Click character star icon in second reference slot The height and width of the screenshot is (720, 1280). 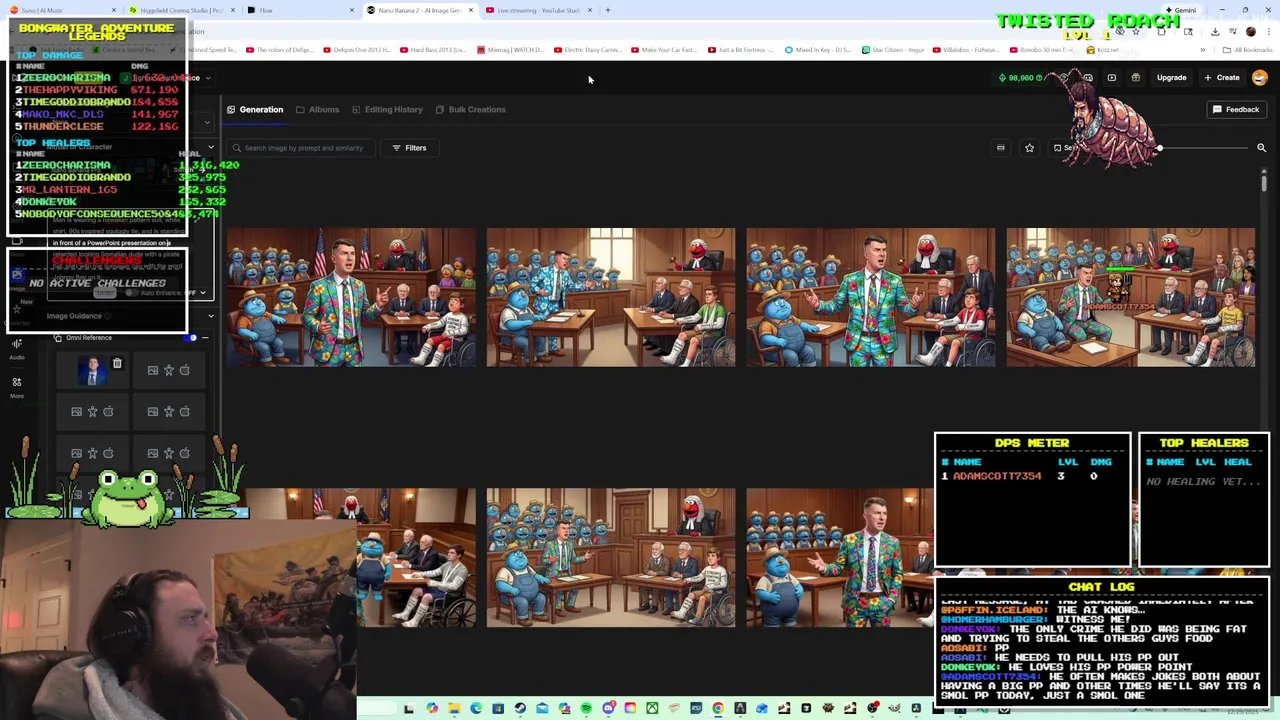coord(169,370)
